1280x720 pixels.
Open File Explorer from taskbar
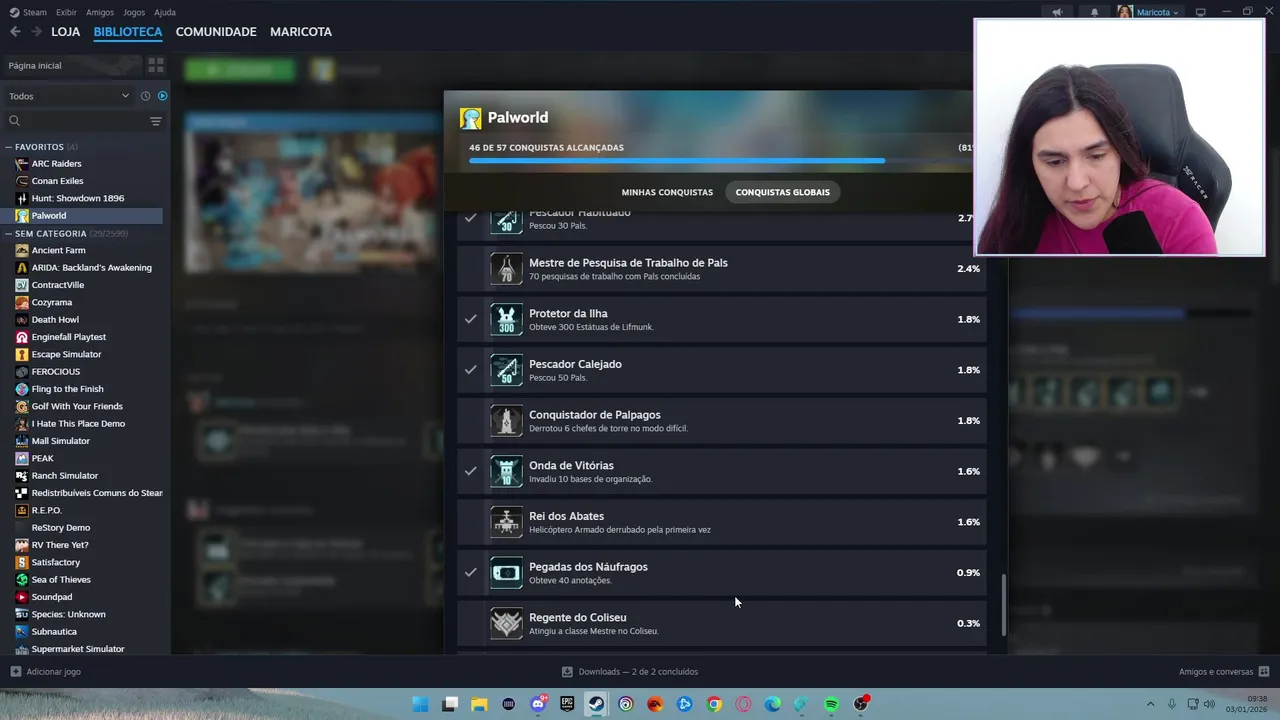(x=479, y=704)
